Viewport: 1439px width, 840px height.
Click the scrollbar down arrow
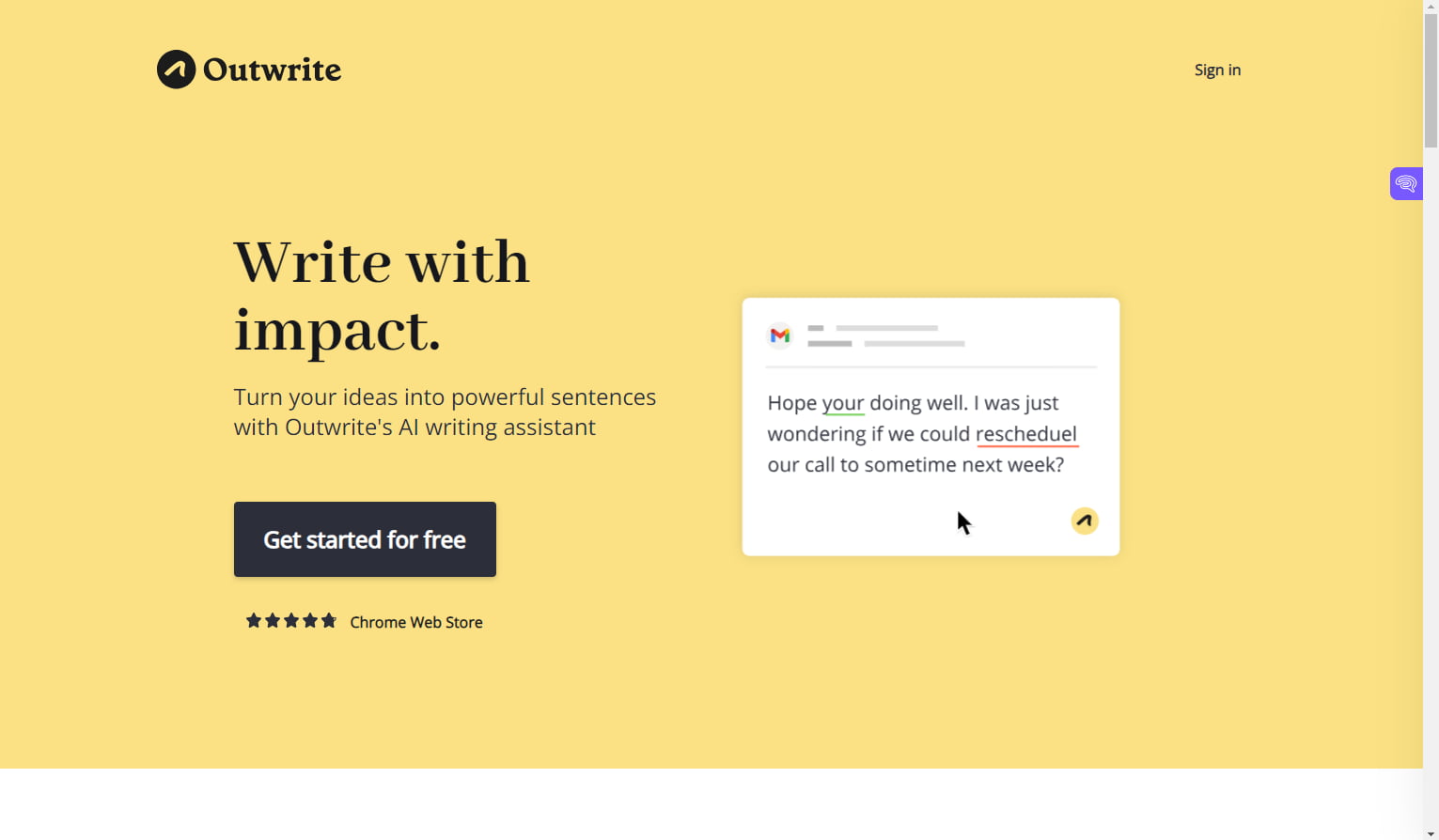point(1431,832)
